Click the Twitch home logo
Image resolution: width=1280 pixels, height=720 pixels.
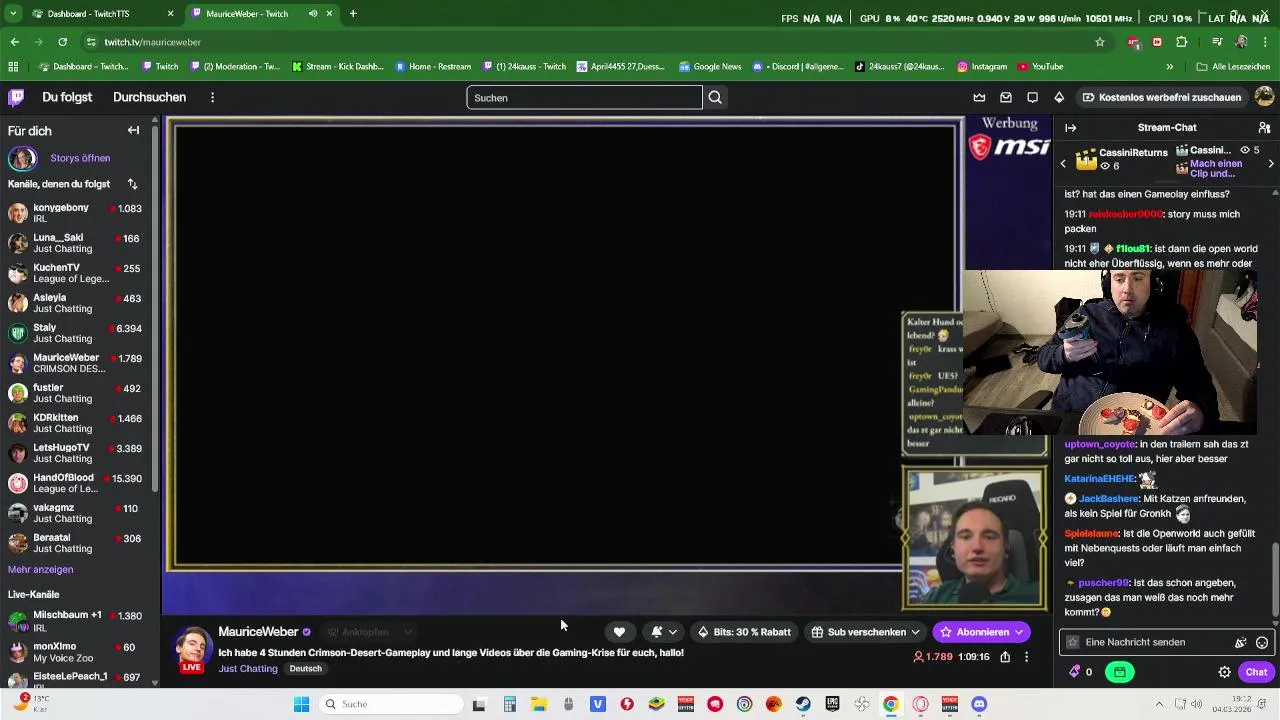coord(16,97)
